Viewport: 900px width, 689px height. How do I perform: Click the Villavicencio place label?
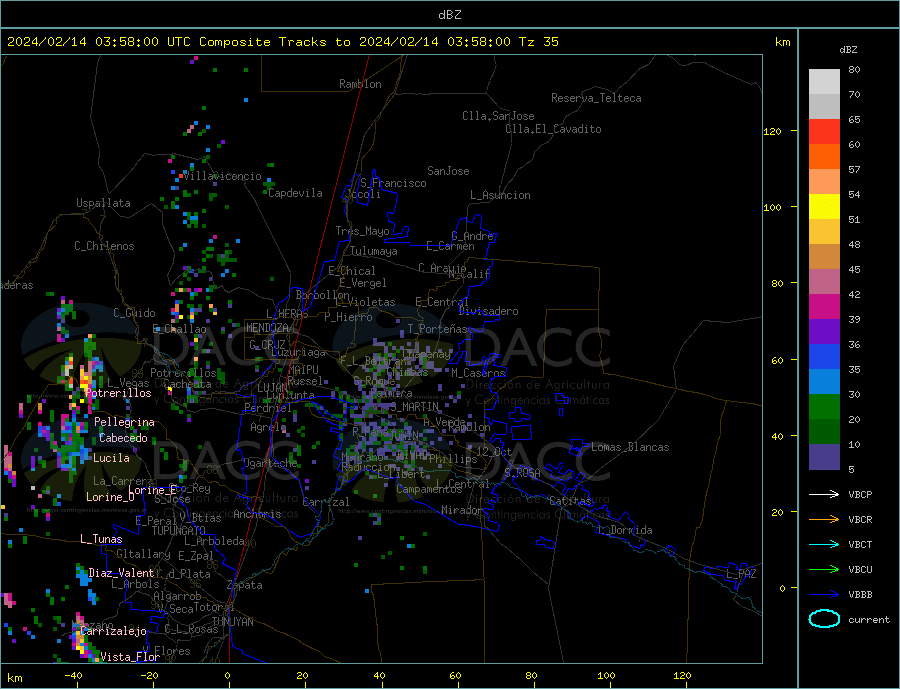222,176
